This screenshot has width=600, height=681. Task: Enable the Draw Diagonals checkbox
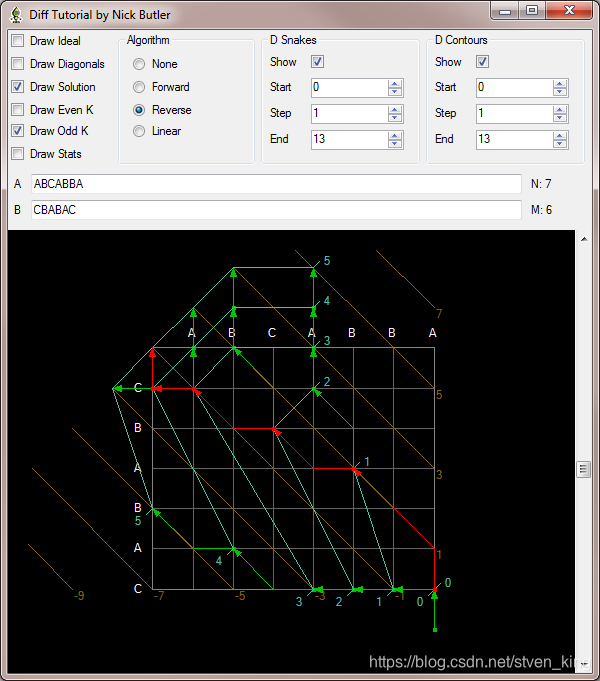18,64
